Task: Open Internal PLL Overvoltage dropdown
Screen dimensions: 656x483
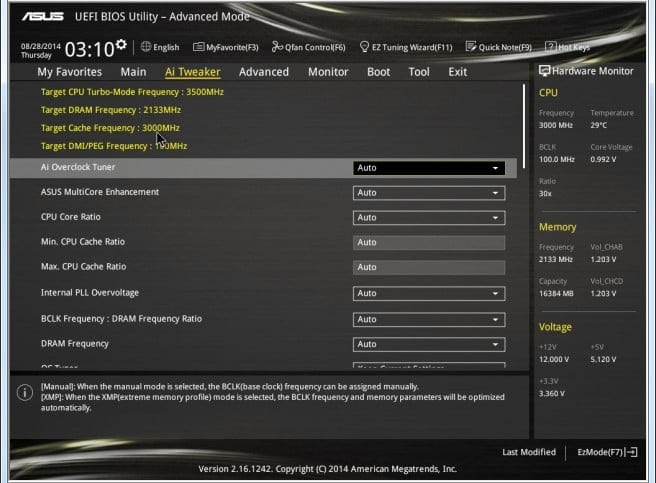Action: coord(429,294)
